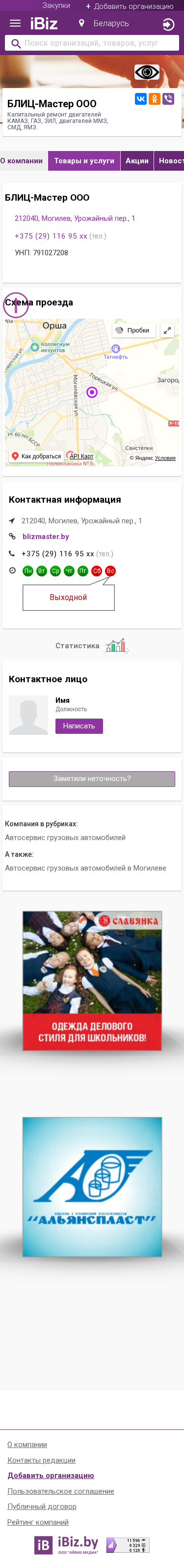Viewport: 184px width, 1568px height.
Task: Click the eye views icon
Action: pyautogui.click(x=147, y=72)
